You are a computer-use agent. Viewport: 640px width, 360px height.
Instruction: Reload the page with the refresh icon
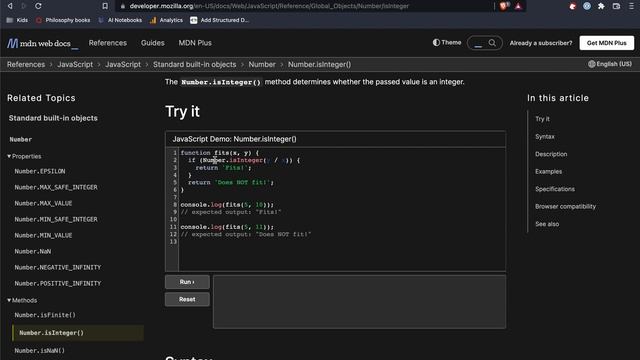pos(38,6)
